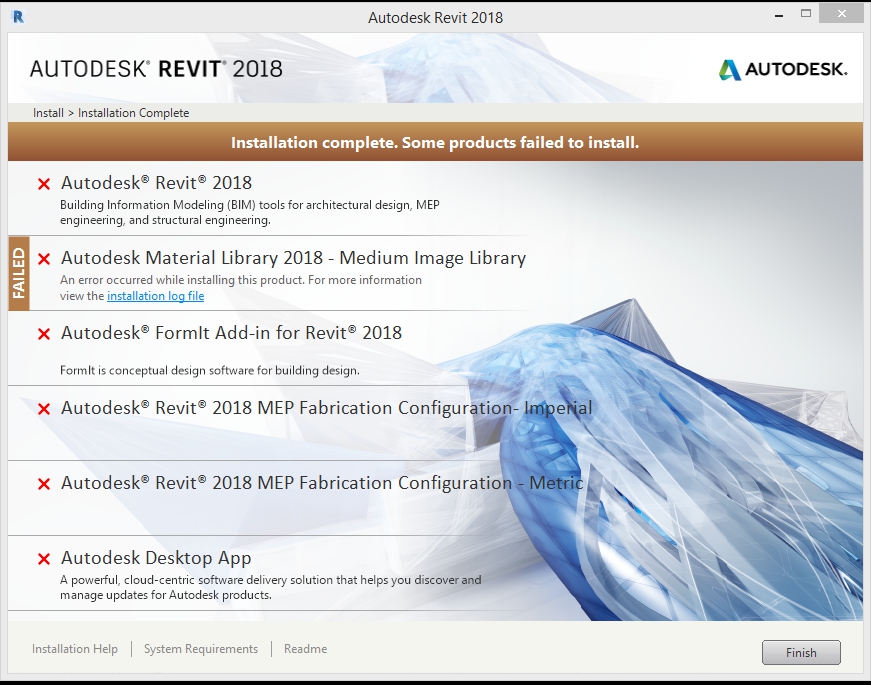Image resolution: width=871 pixels, height=685 pixels.
Task: Click red X beside Autodesk Revit 2018
Action: click(x=44, y=184)
